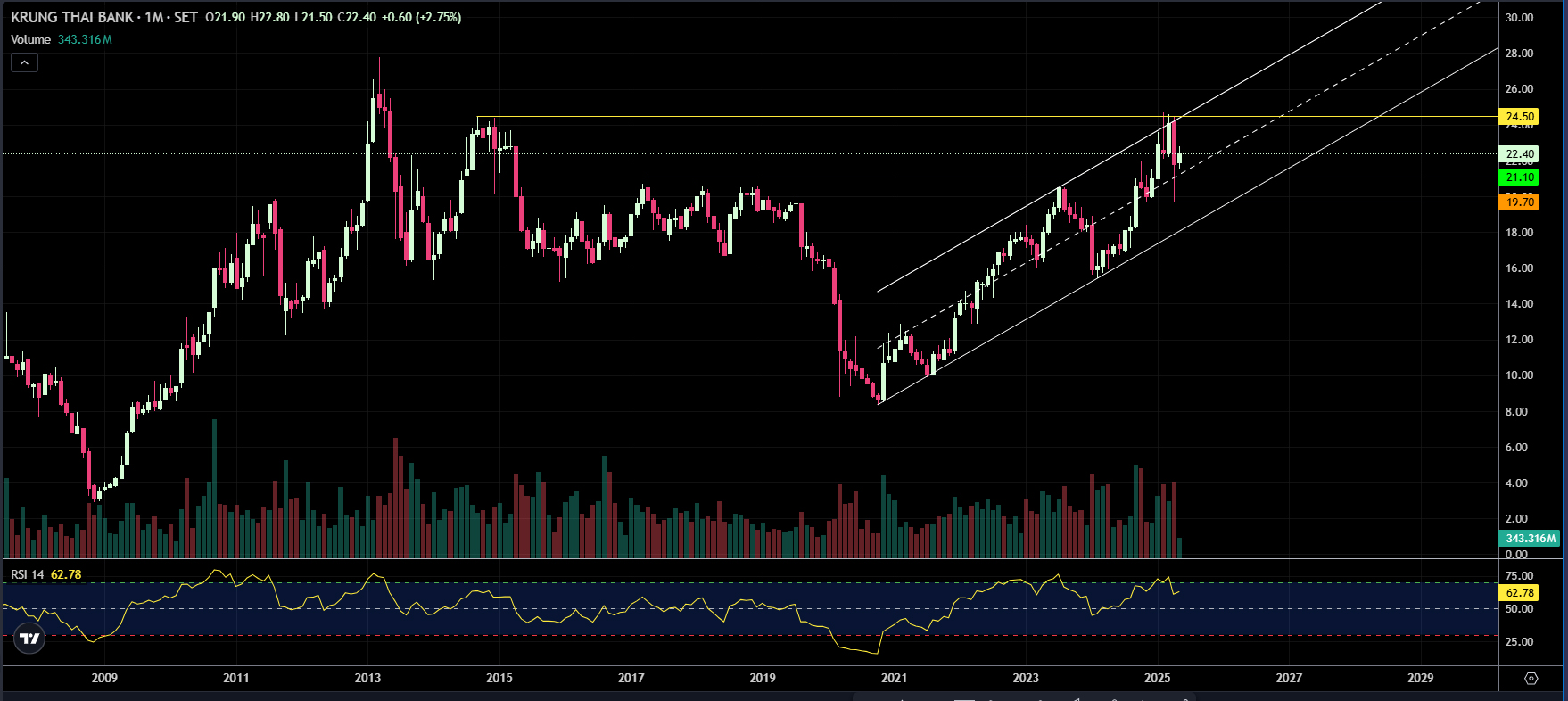Click the 2029 label on the time axis
The width and height of the screenshot is (1568, 701).
pos(1421,678)
